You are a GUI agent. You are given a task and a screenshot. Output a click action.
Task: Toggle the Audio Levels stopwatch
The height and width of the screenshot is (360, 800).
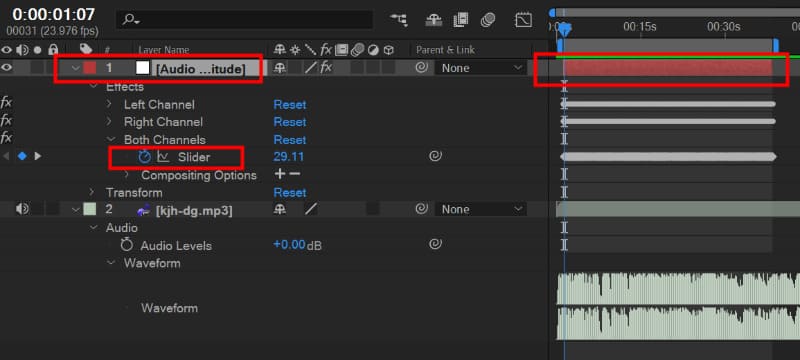pyautogui.click(x=127, y=245)
